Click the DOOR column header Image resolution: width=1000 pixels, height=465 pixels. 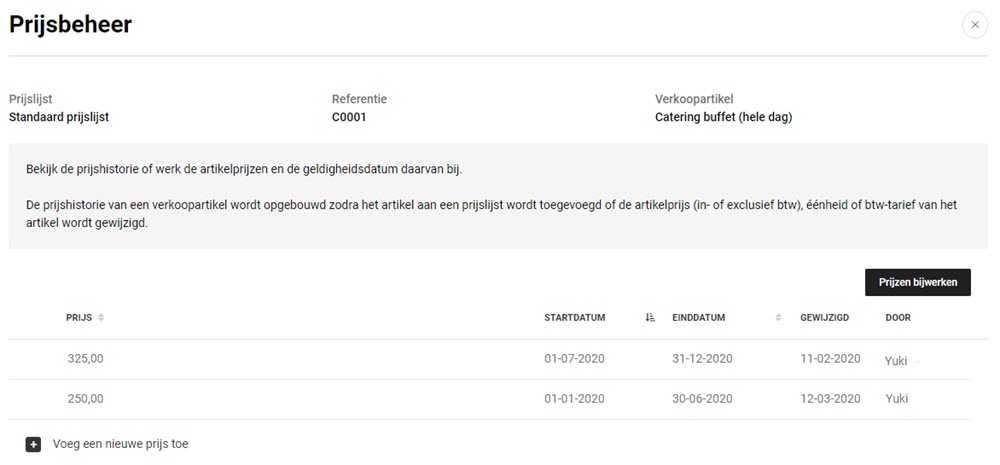(x=898, y=318)
